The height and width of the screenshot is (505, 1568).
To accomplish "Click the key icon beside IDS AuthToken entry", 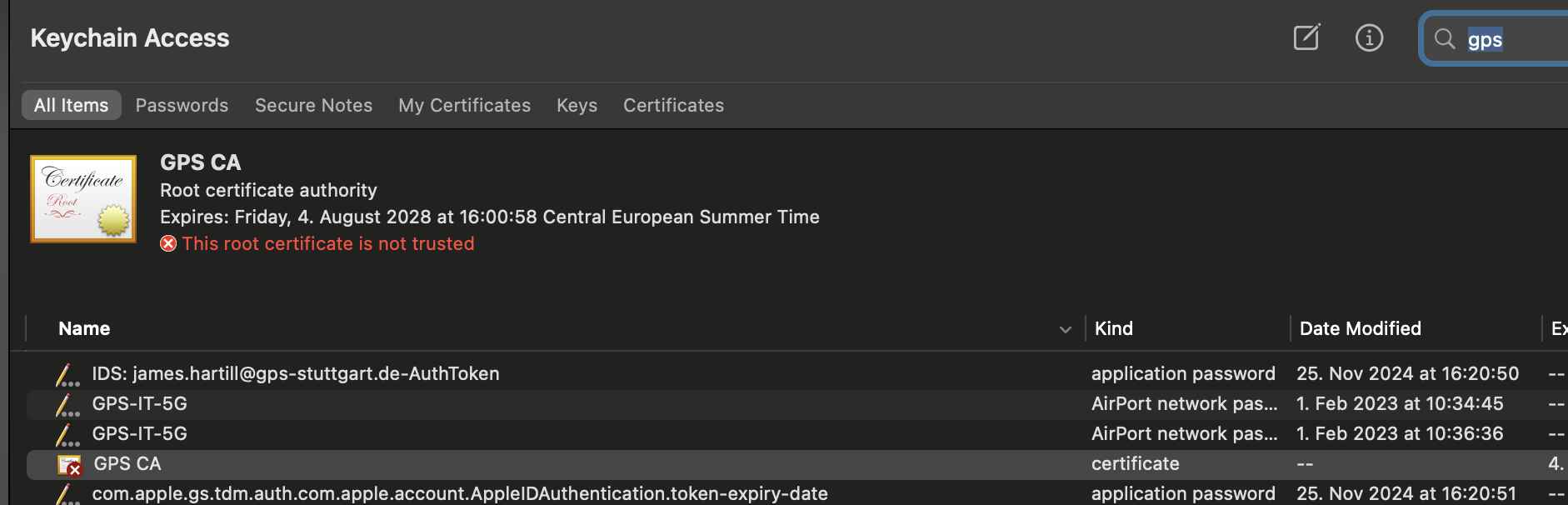I will (67, 375).
